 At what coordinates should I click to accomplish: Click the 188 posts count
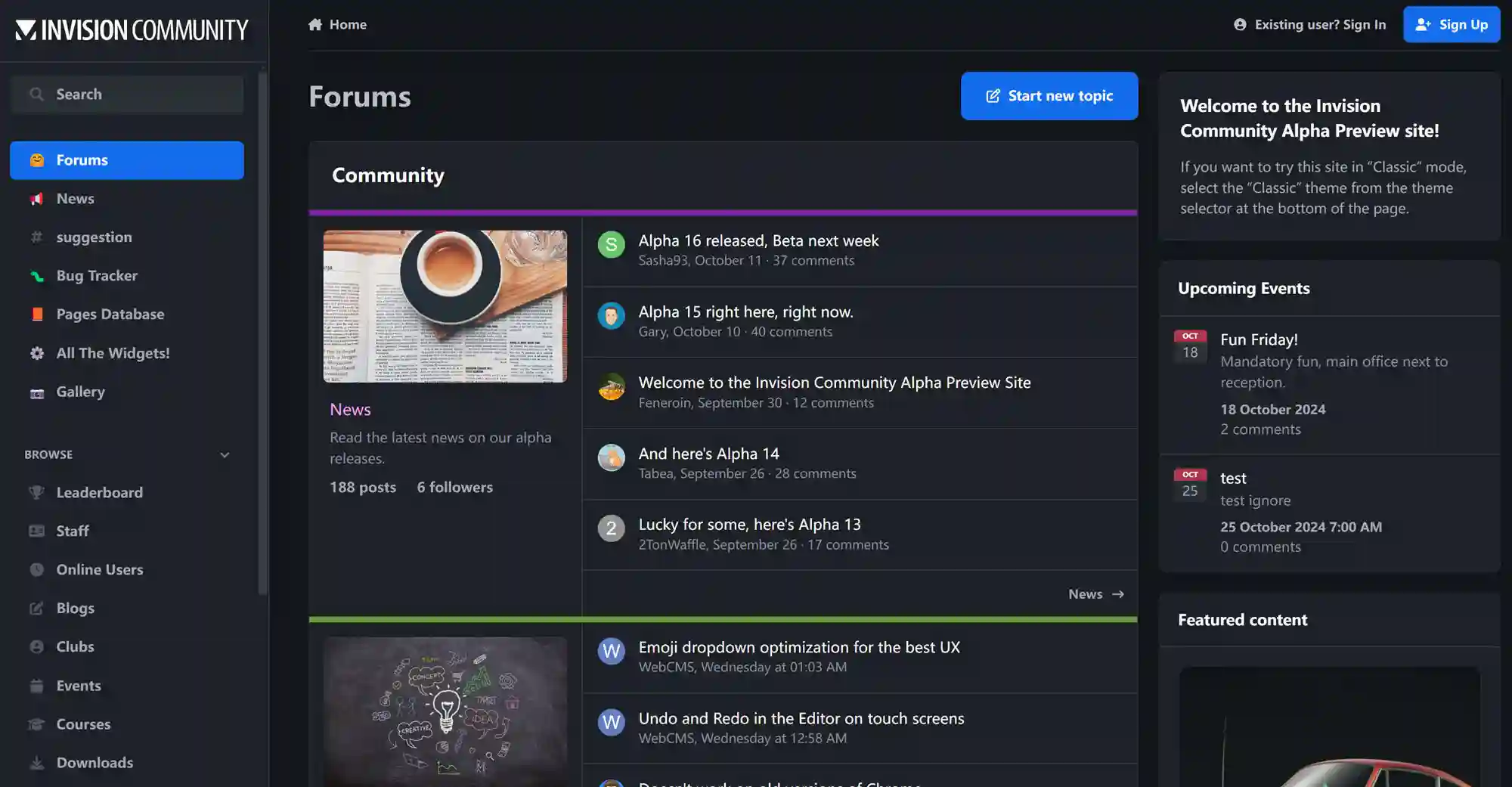tap(363, 487)
